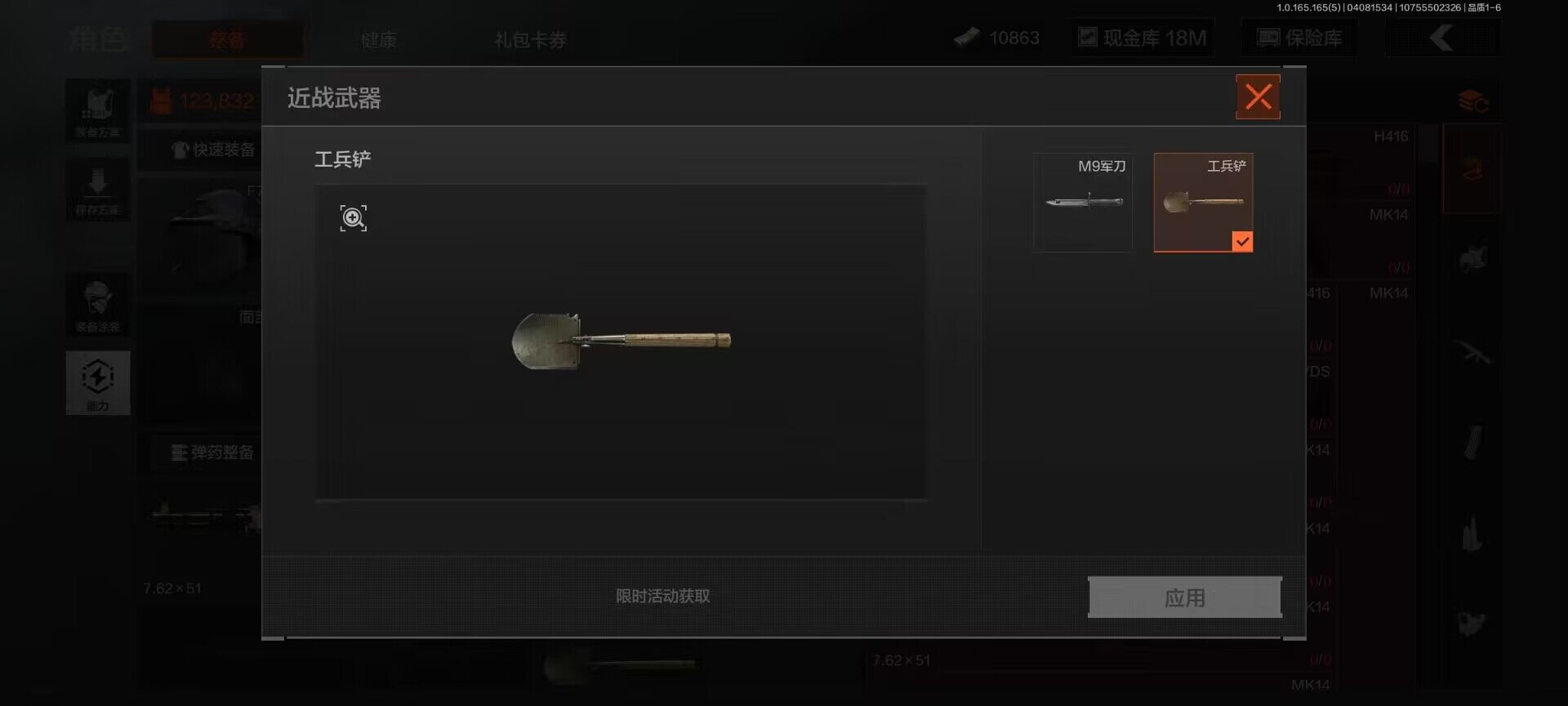Click the 现金库 18M button
The width and height of the screenshot is (1568, 706).
[x=1143, y=38]
